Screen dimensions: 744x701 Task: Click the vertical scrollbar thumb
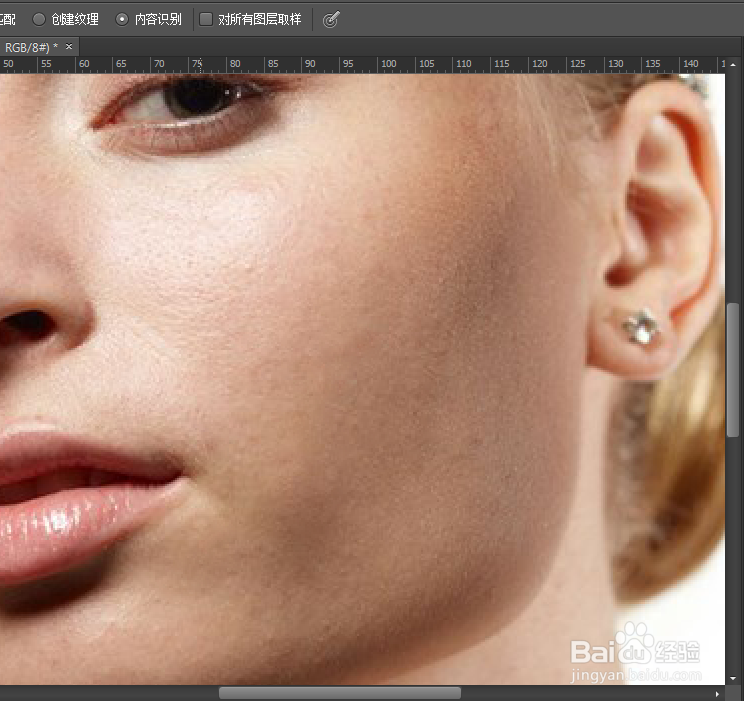[733, 370]
